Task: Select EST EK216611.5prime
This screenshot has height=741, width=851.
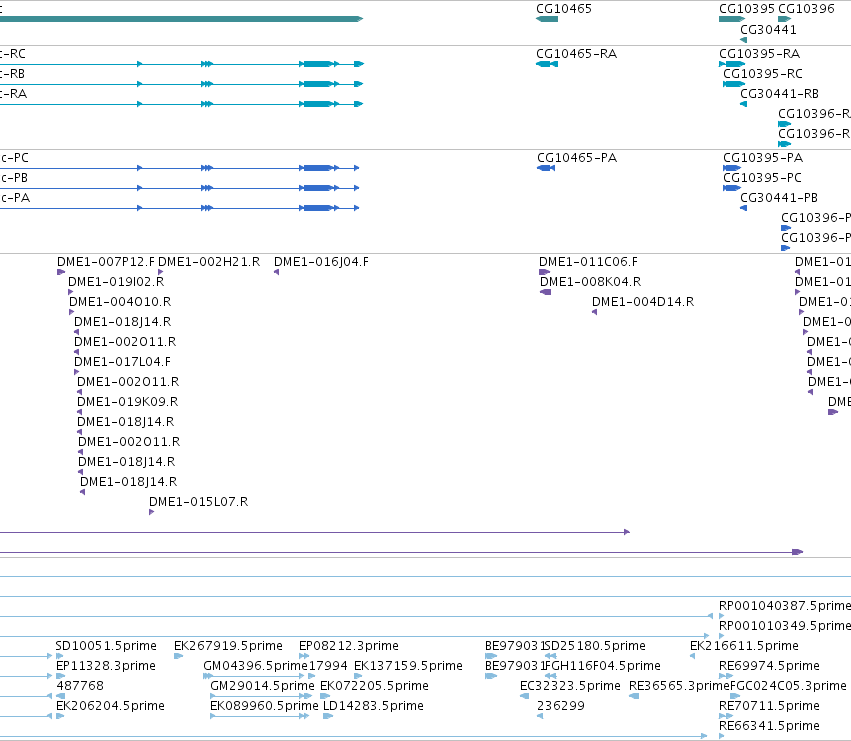Action: pos(744,646)
